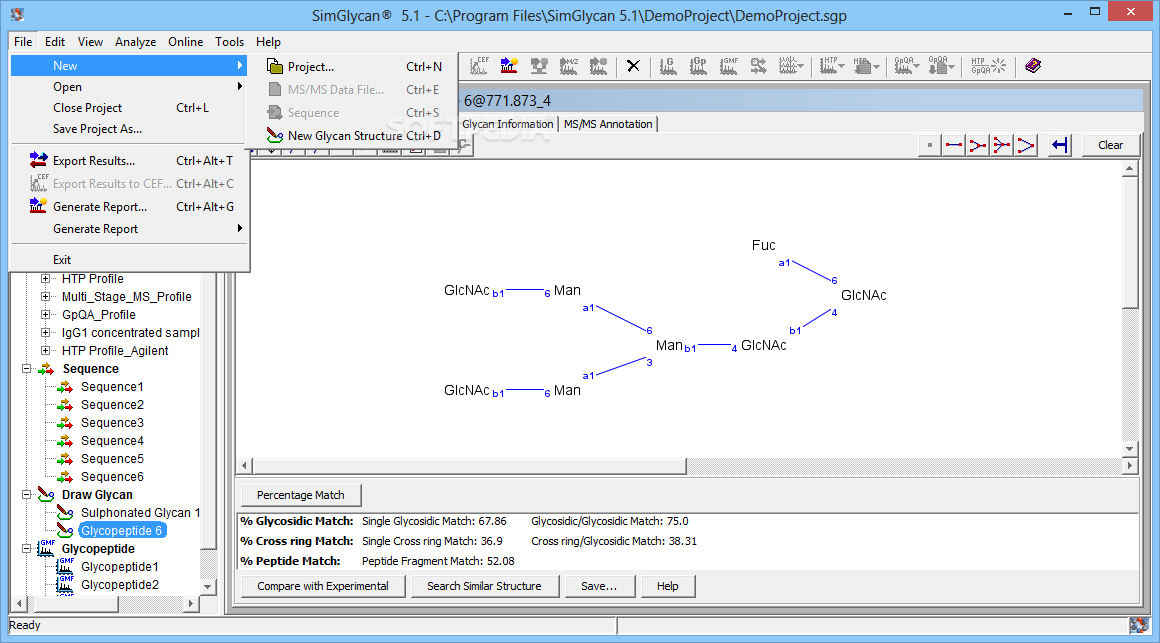Click the black X delete toolbar icon

pos(633,66)
